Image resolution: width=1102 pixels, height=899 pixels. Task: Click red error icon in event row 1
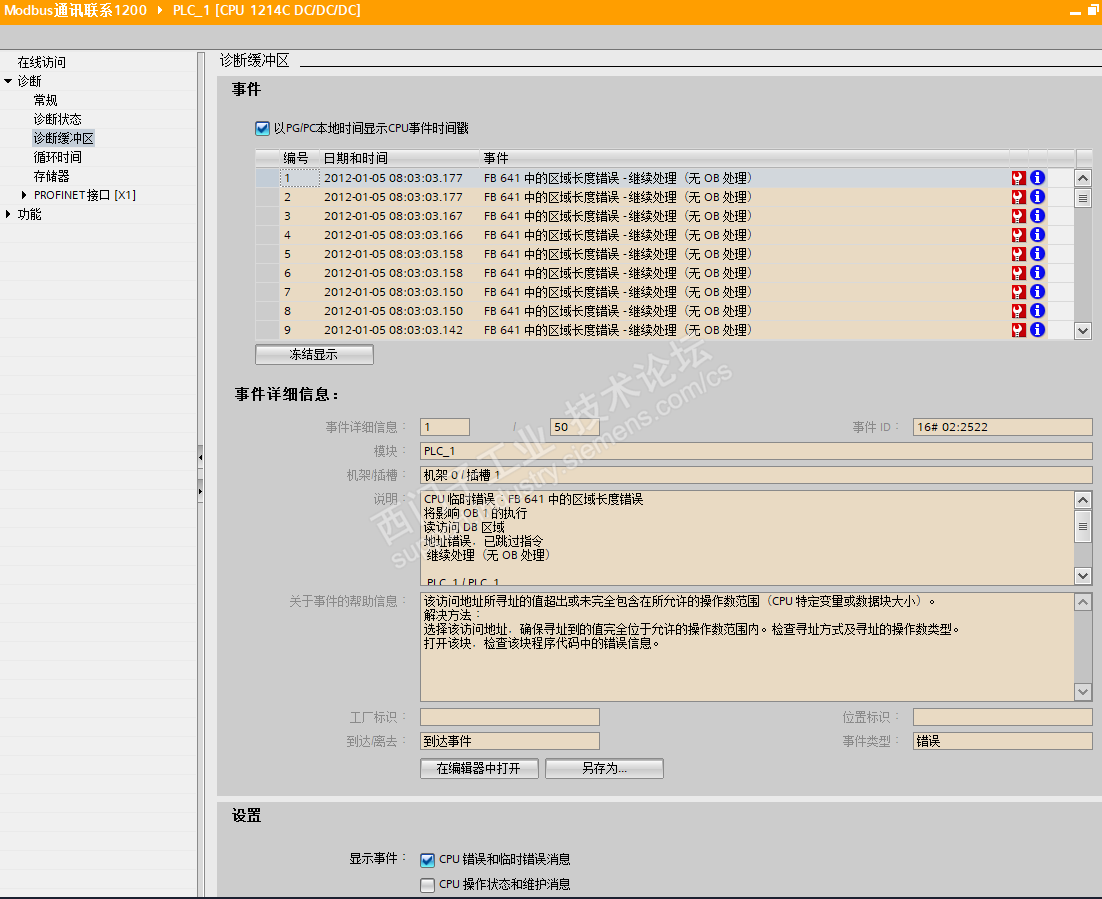point(1018,179)
